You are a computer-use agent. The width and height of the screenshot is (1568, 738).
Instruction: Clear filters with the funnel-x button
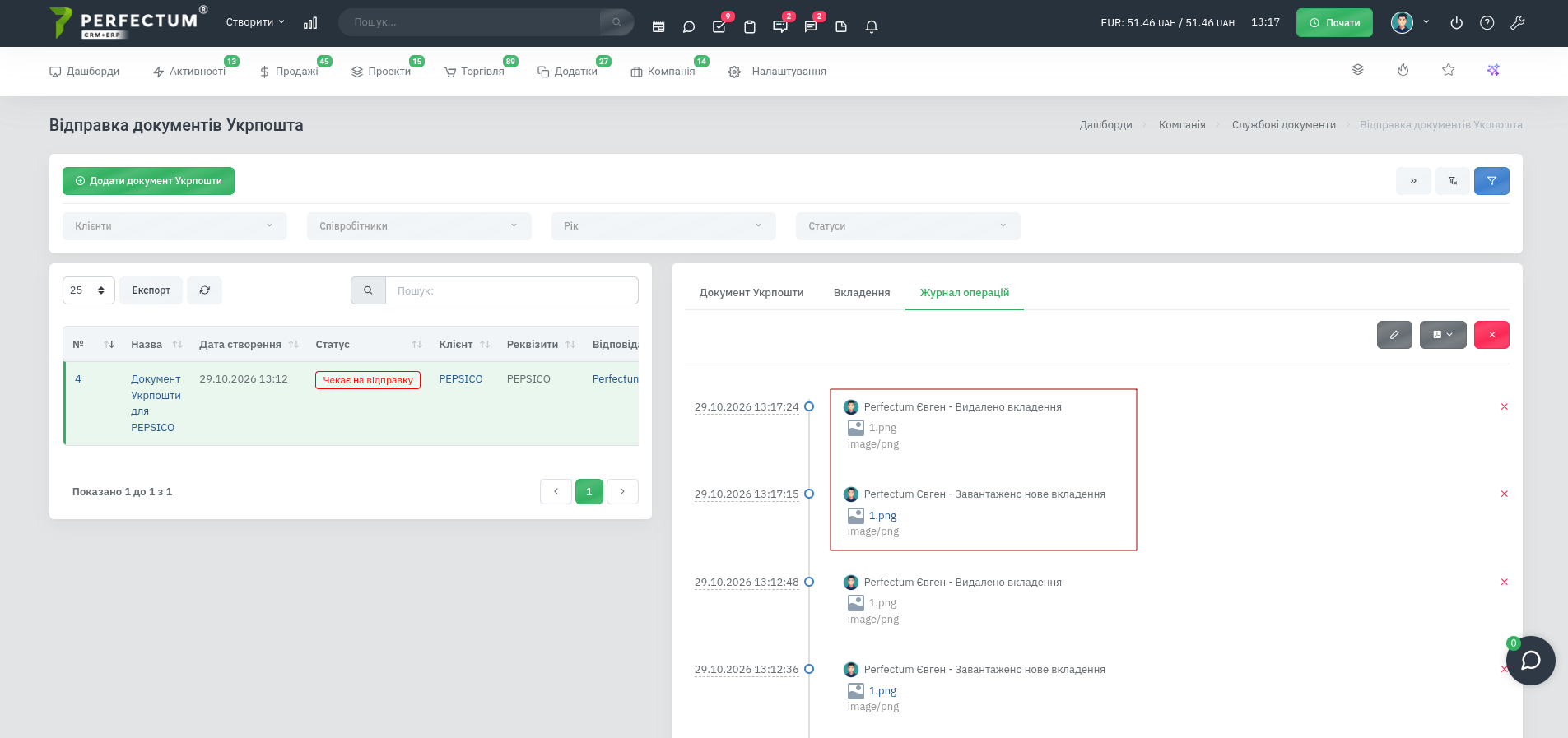(1453, 181)
